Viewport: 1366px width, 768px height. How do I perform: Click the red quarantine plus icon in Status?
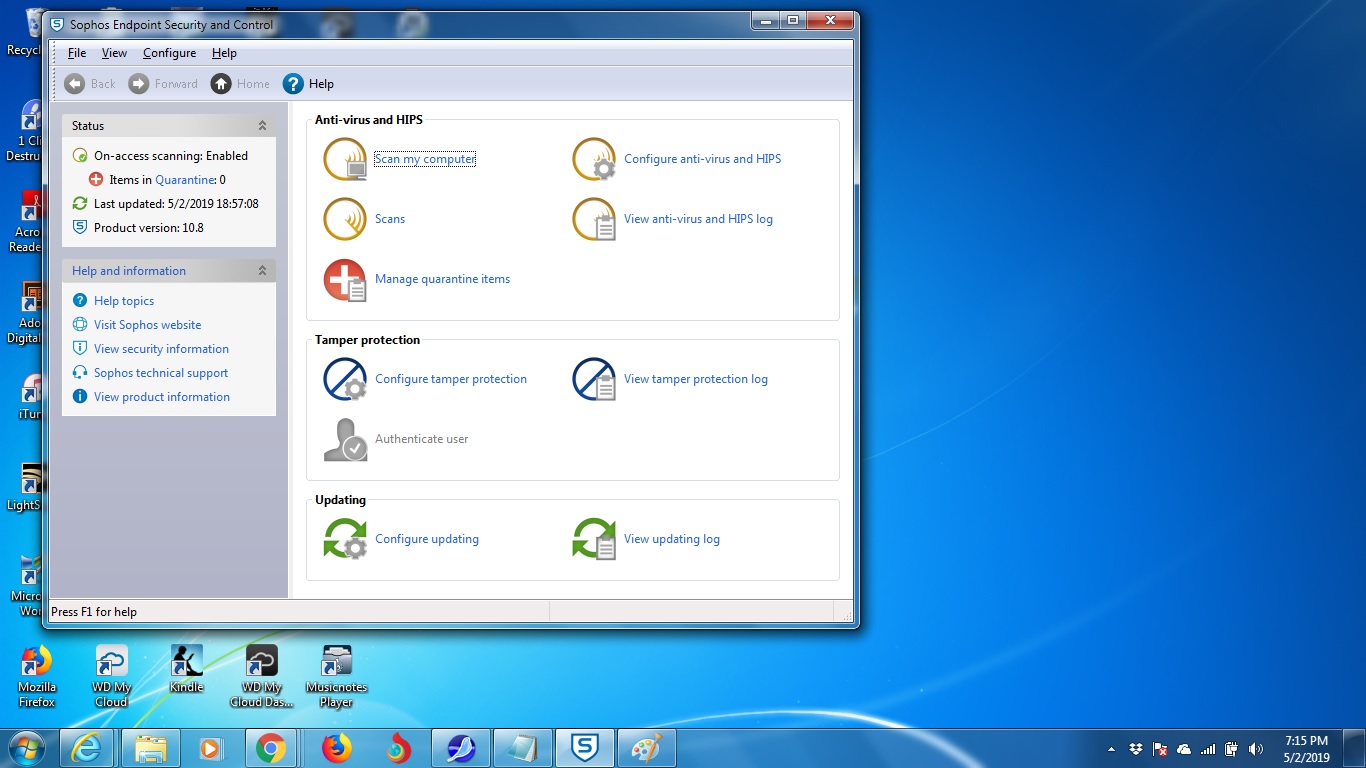pyautogui.click(x=96, y=180)
